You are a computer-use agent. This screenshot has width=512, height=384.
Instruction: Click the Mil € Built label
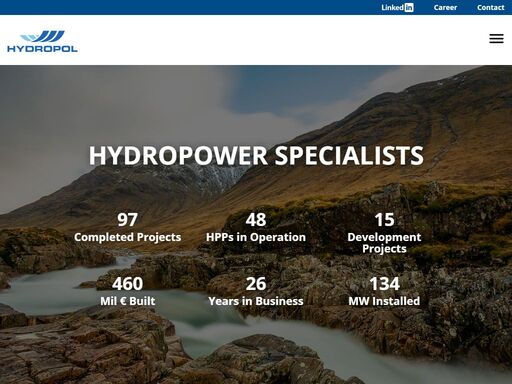127,301
